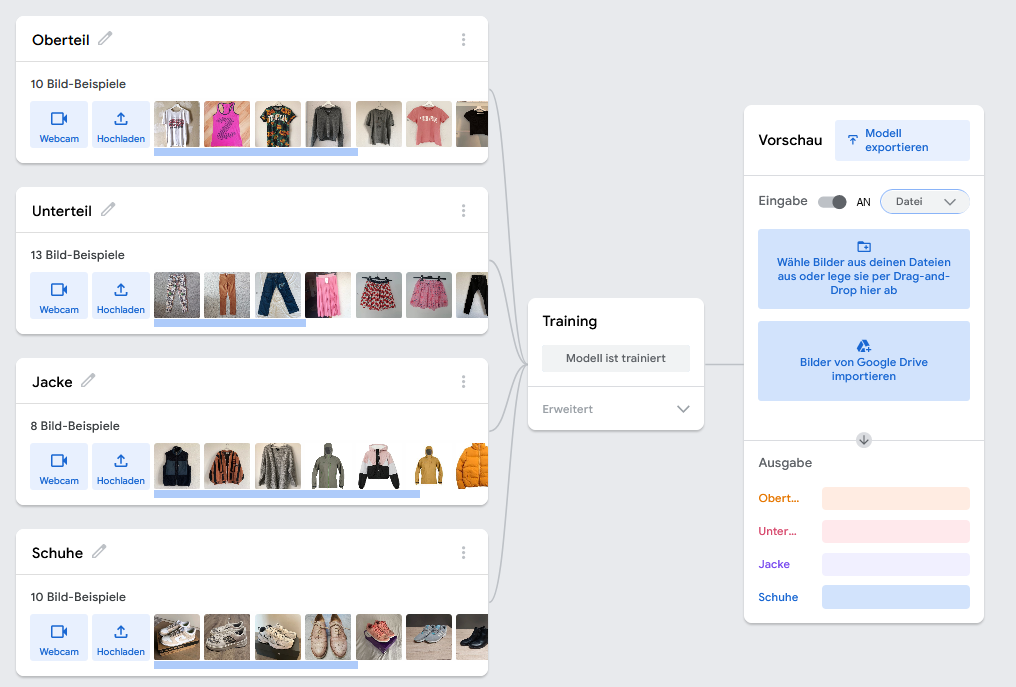Screen dimensions: 1016x687
Task: Click Hochladen in the Schuhe class
Action: click(x=121, y=638)
